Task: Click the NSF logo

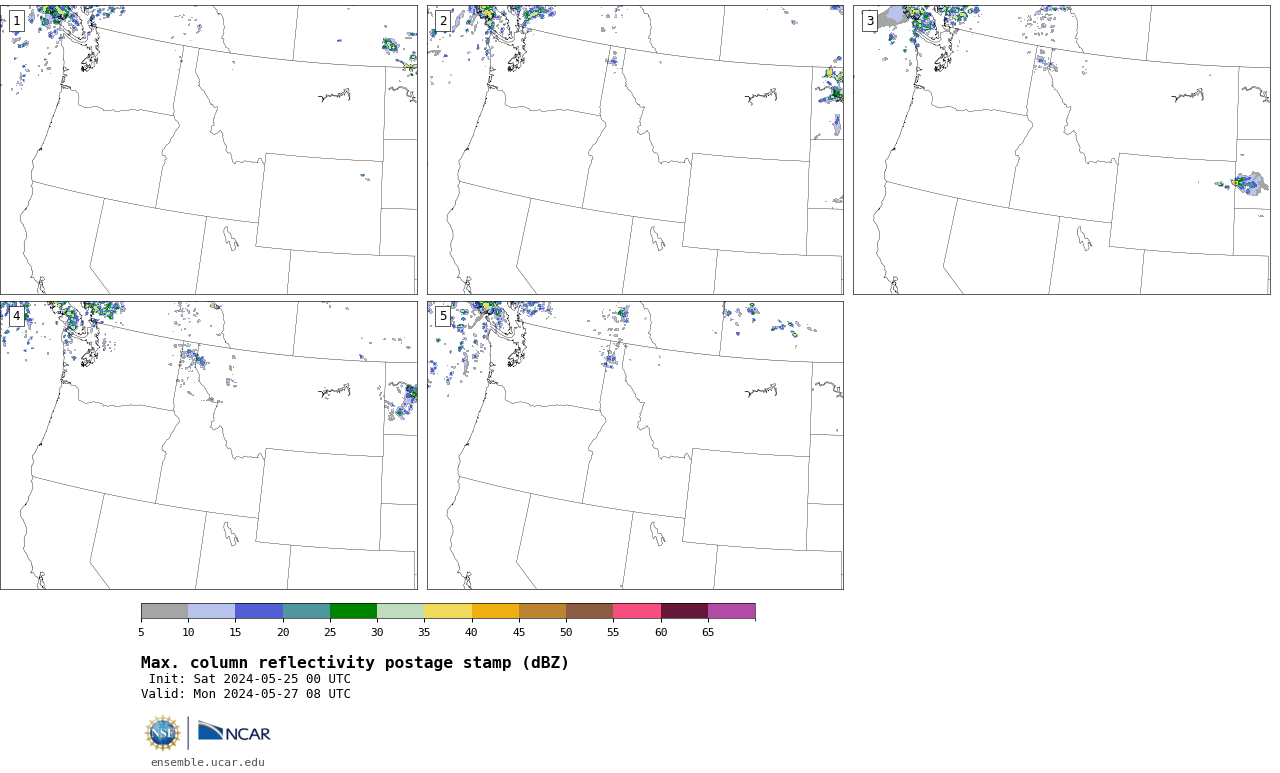Action: point(163,733)
